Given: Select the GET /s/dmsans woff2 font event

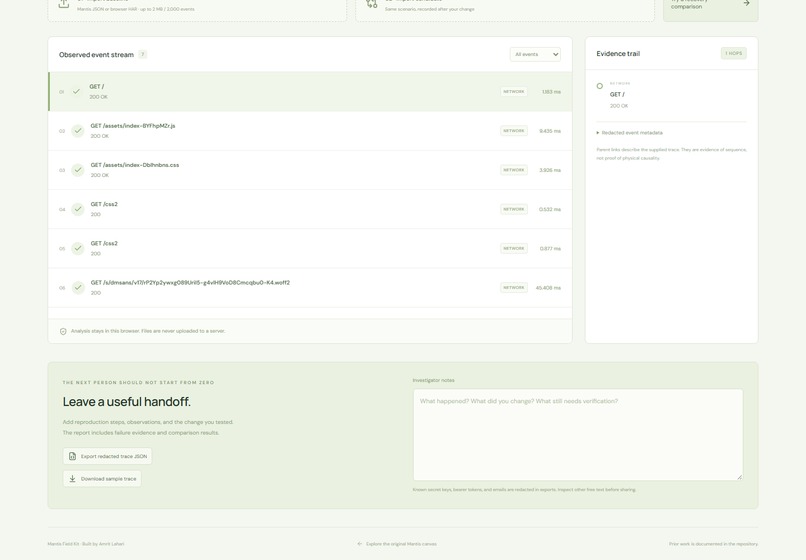Looking at the screenshot, I should coord(310,287).
